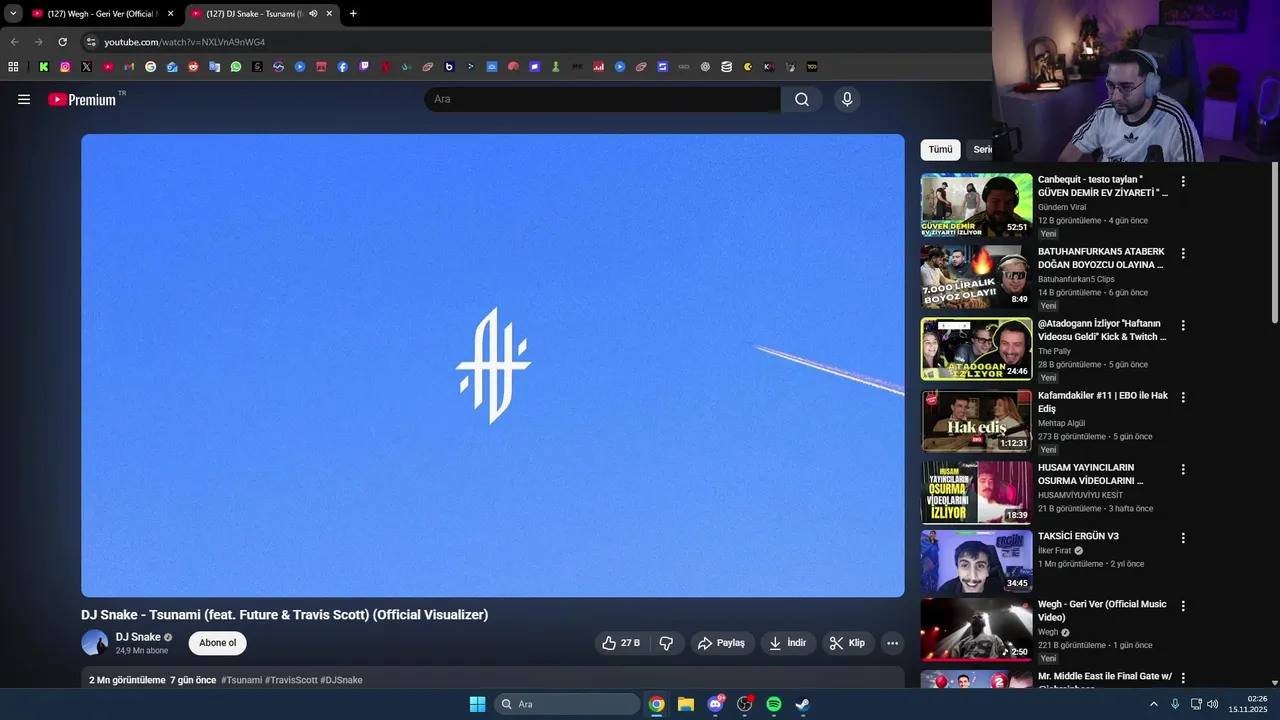Open the WhatsApp bookmark
The width and height of the screenshot is (1280, 720).
pyautogui.click(x=236, y=67)
